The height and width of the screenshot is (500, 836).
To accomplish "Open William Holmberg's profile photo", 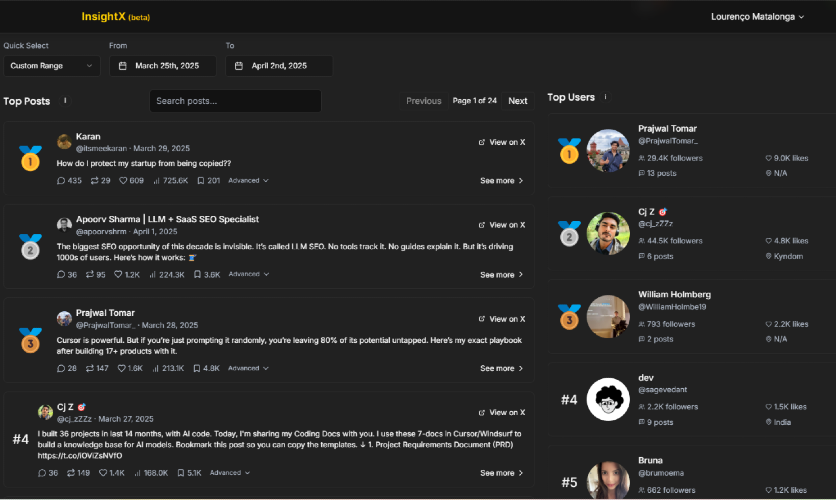I will click(x=608, y=317).
